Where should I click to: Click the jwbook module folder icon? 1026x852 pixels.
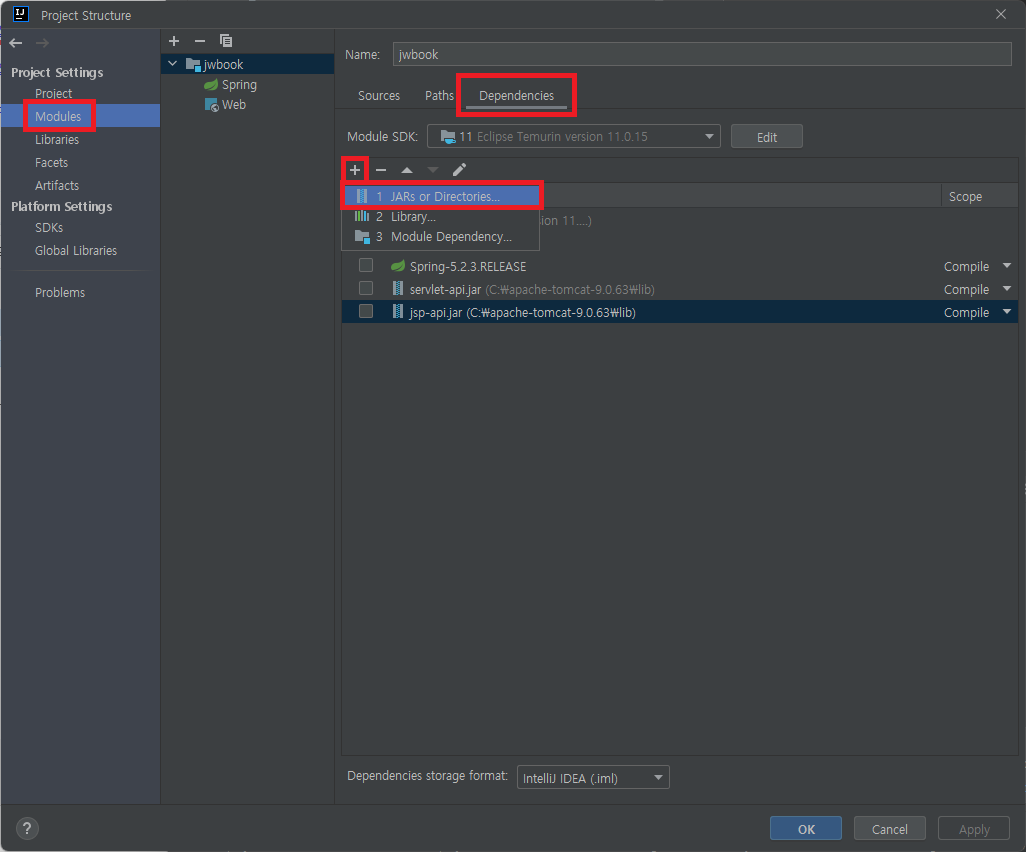[x=193, y=64]
